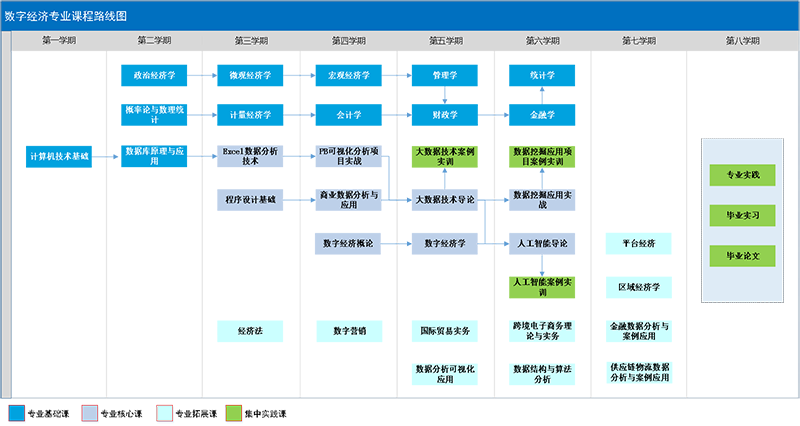The height and width of the screenshot is (426, 800).
Task: Click the 平台经济 course box
Action: 639,244
